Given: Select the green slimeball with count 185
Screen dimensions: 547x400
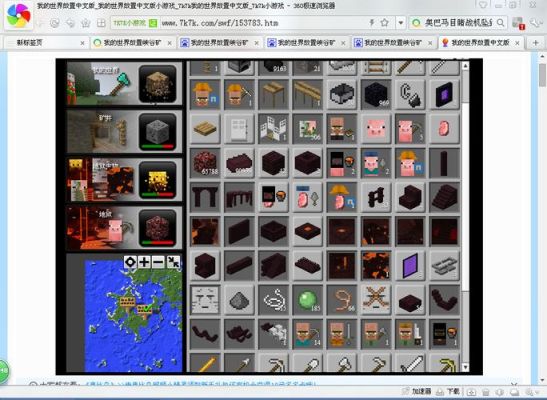Looking at the screenshot, I should (307, 300).
